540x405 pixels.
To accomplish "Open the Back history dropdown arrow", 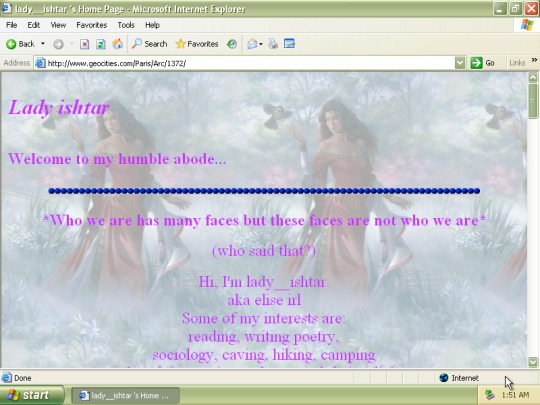I will point(43,44).
